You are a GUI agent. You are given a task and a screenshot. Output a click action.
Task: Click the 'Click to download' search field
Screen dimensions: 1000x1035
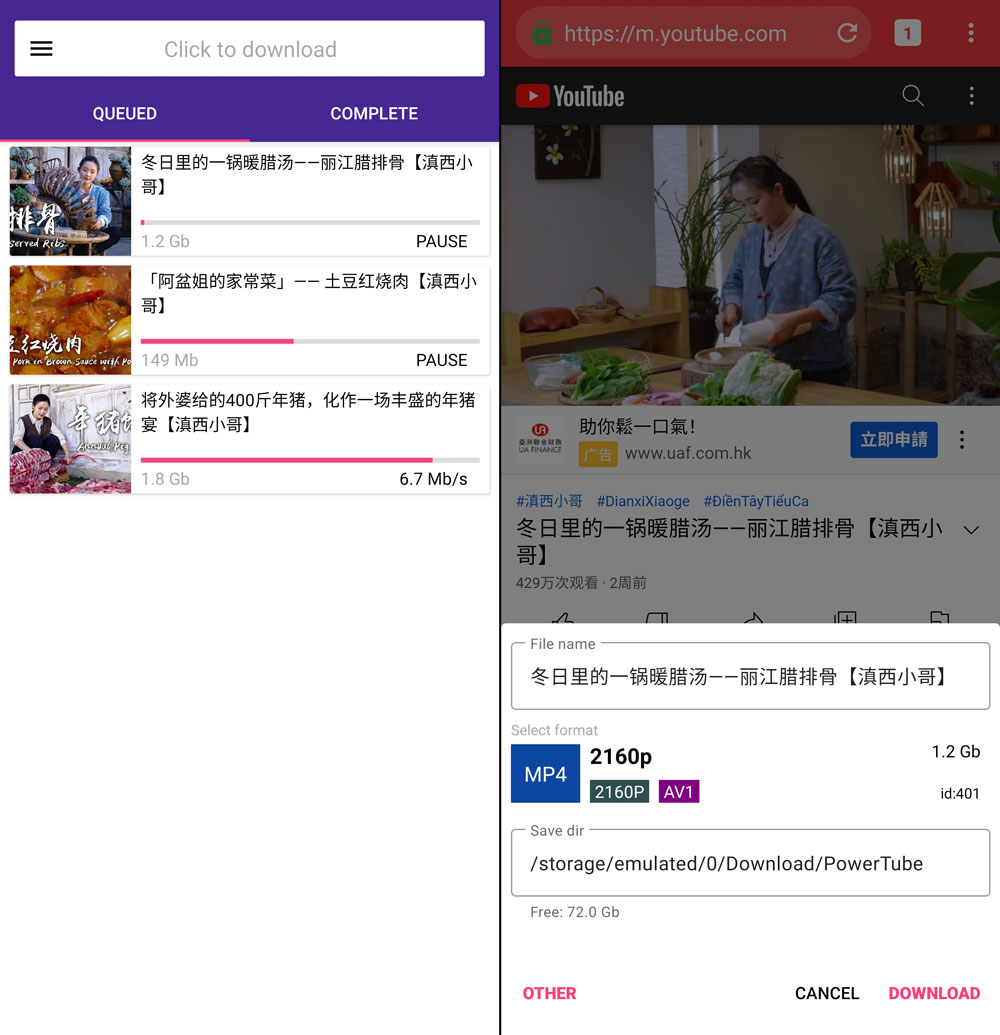click(250, 49)
